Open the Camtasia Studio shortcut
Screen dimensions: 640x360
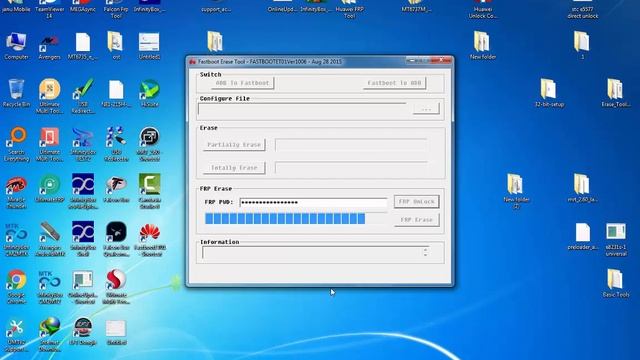[149, 184]
